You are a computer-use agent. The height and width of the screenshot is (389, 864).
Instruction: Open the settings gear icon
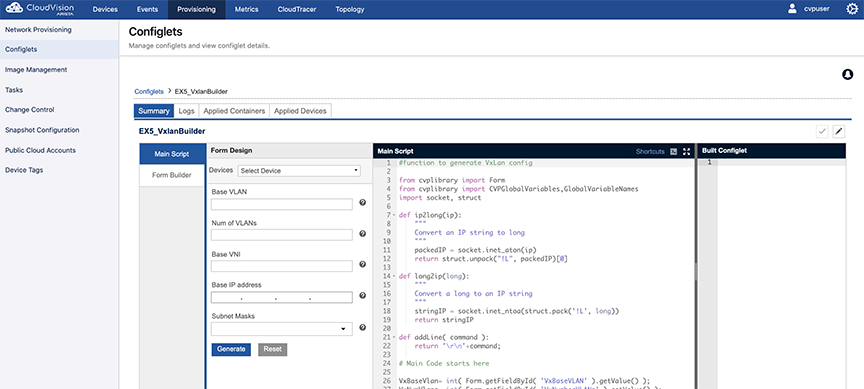[852, 9]
